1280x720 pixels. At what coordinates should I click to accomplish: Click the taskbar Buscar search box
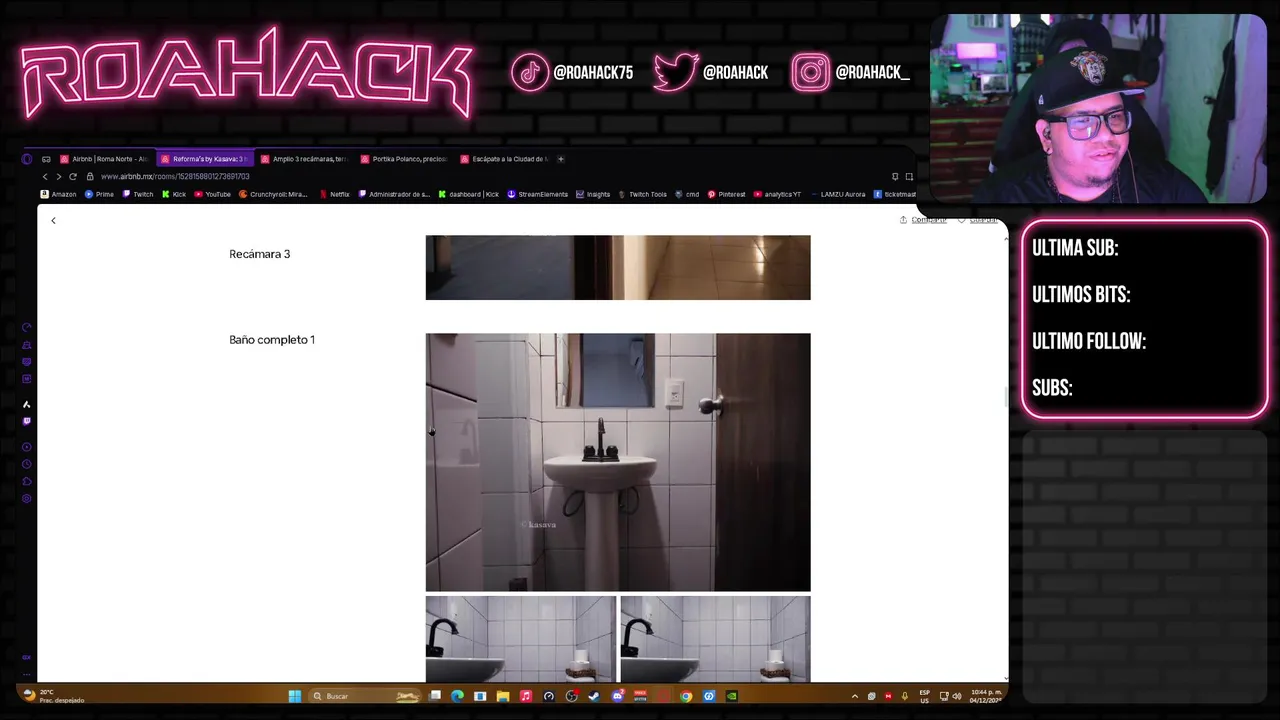365,696
